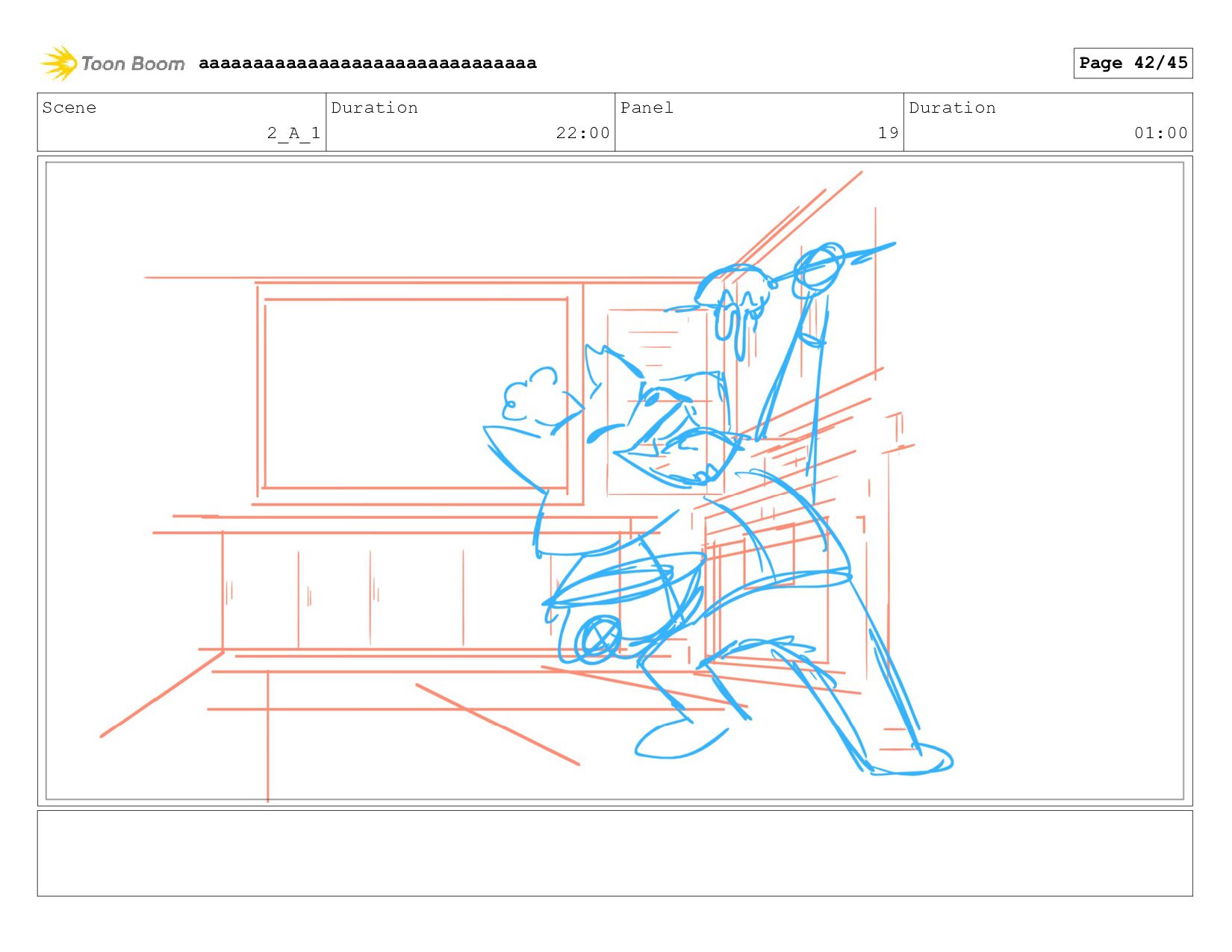This screenshot has height=952, width=1232.
Task: Click the Toon Boom logo
Action: (112, 63)
